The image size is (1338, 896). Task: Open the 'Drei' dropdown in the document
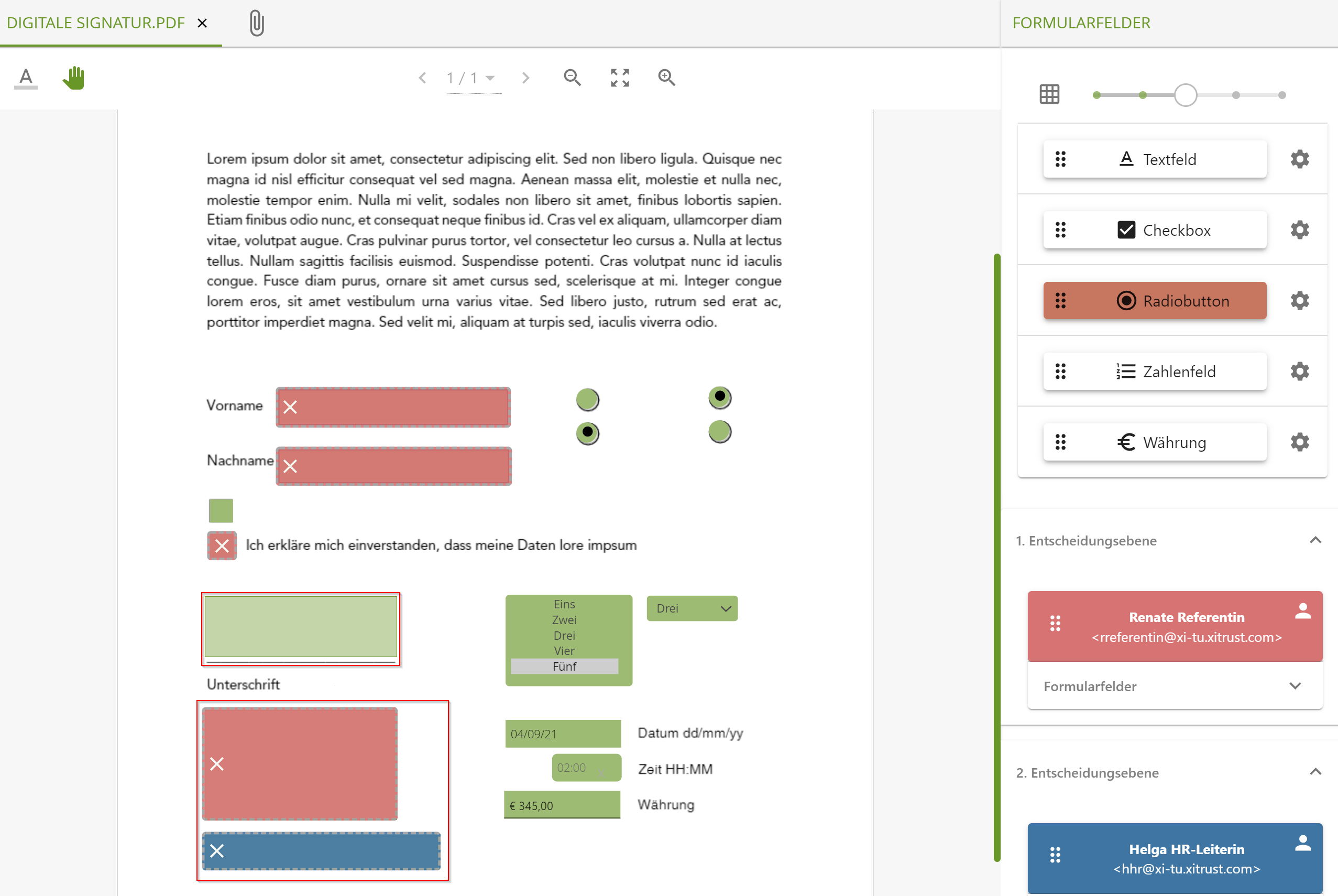pos(692,608)
